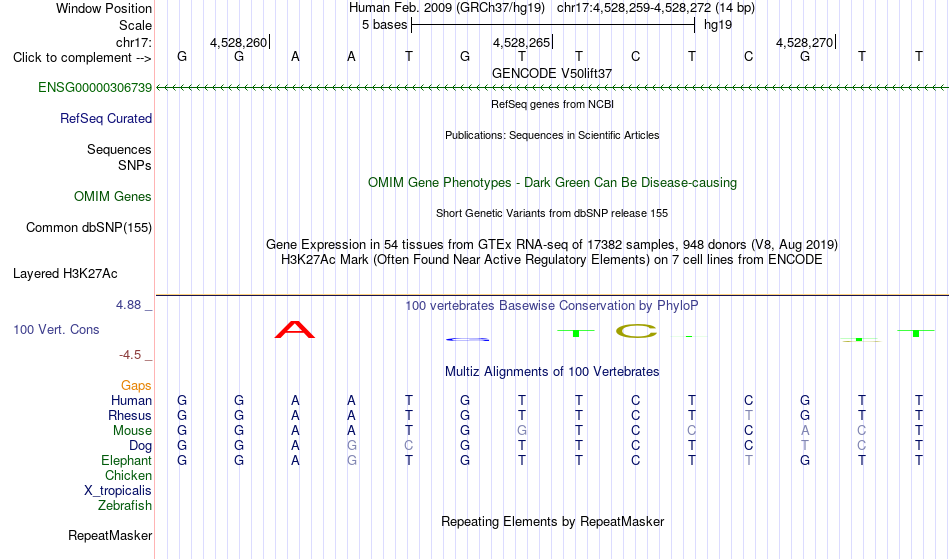
Task: Click the Mouse species row label
Action: pyautogui.click(x=132, y=431)
